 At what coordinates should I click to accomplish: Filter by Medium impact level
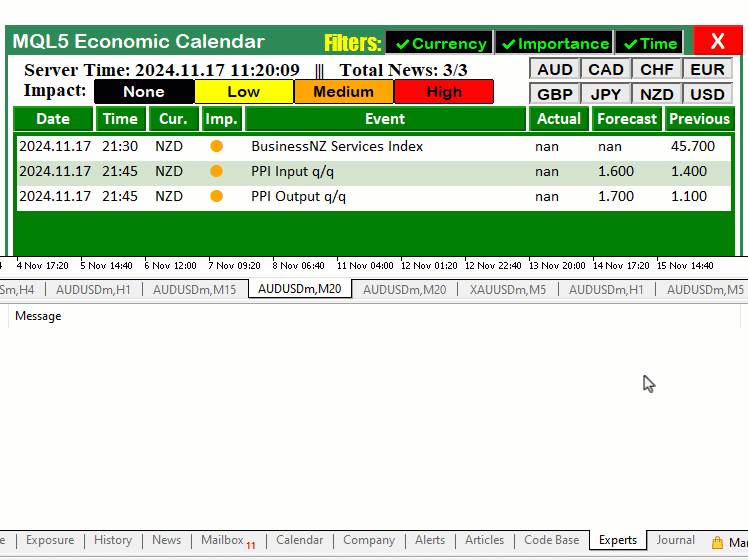point(343,92)
